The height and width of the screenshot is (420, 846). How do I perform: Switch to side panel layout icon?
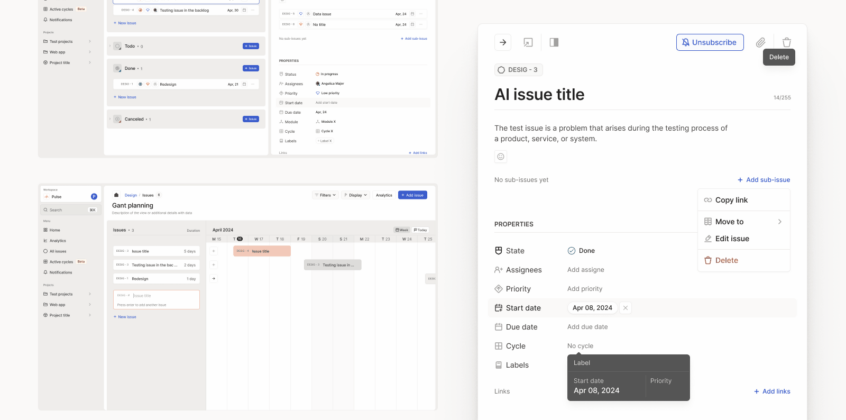554,42
